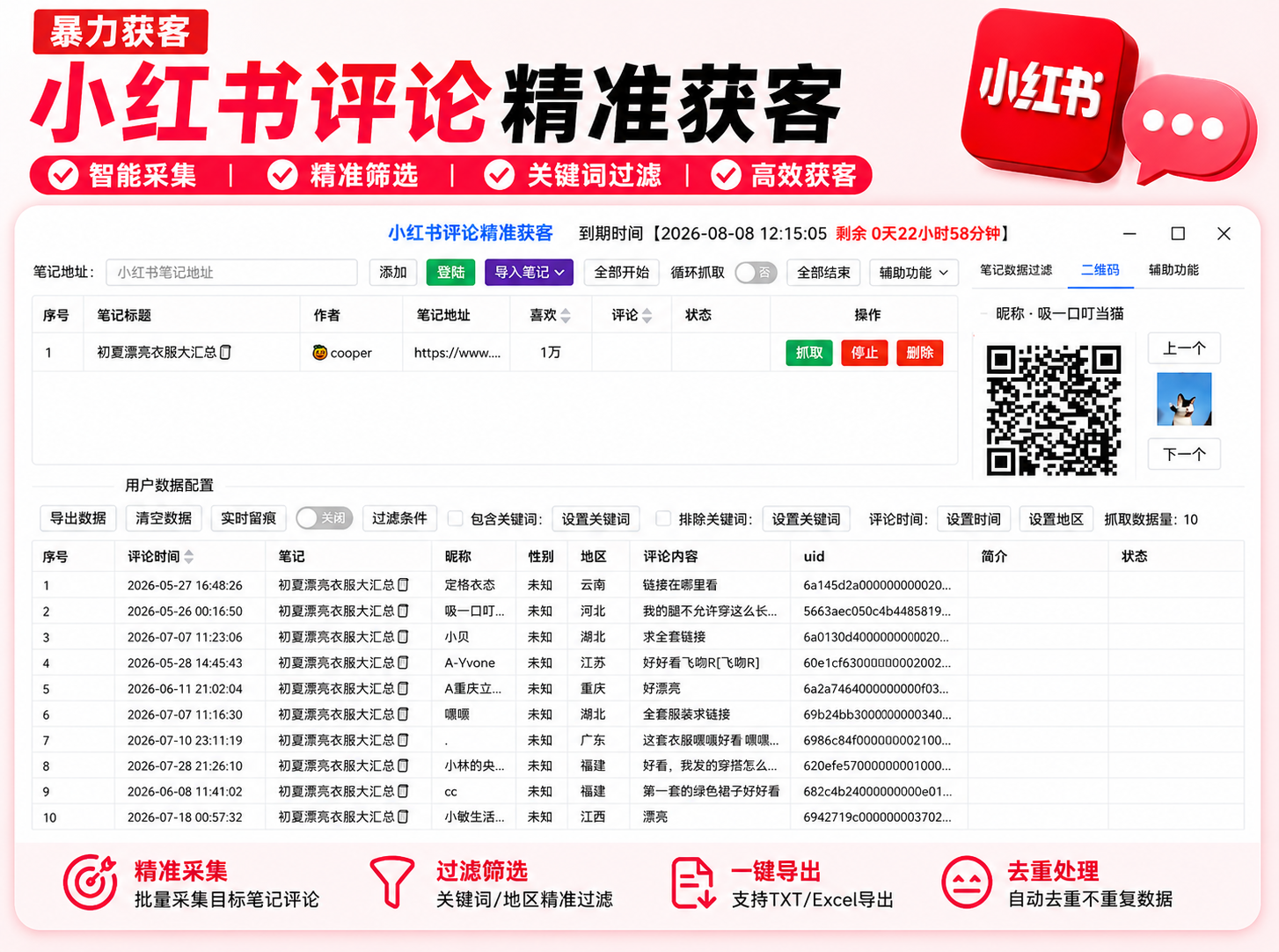The width and height of the screenshot is (1279, 952).
Task: Click 导出数据 button
Action: [x=78, y=518]
